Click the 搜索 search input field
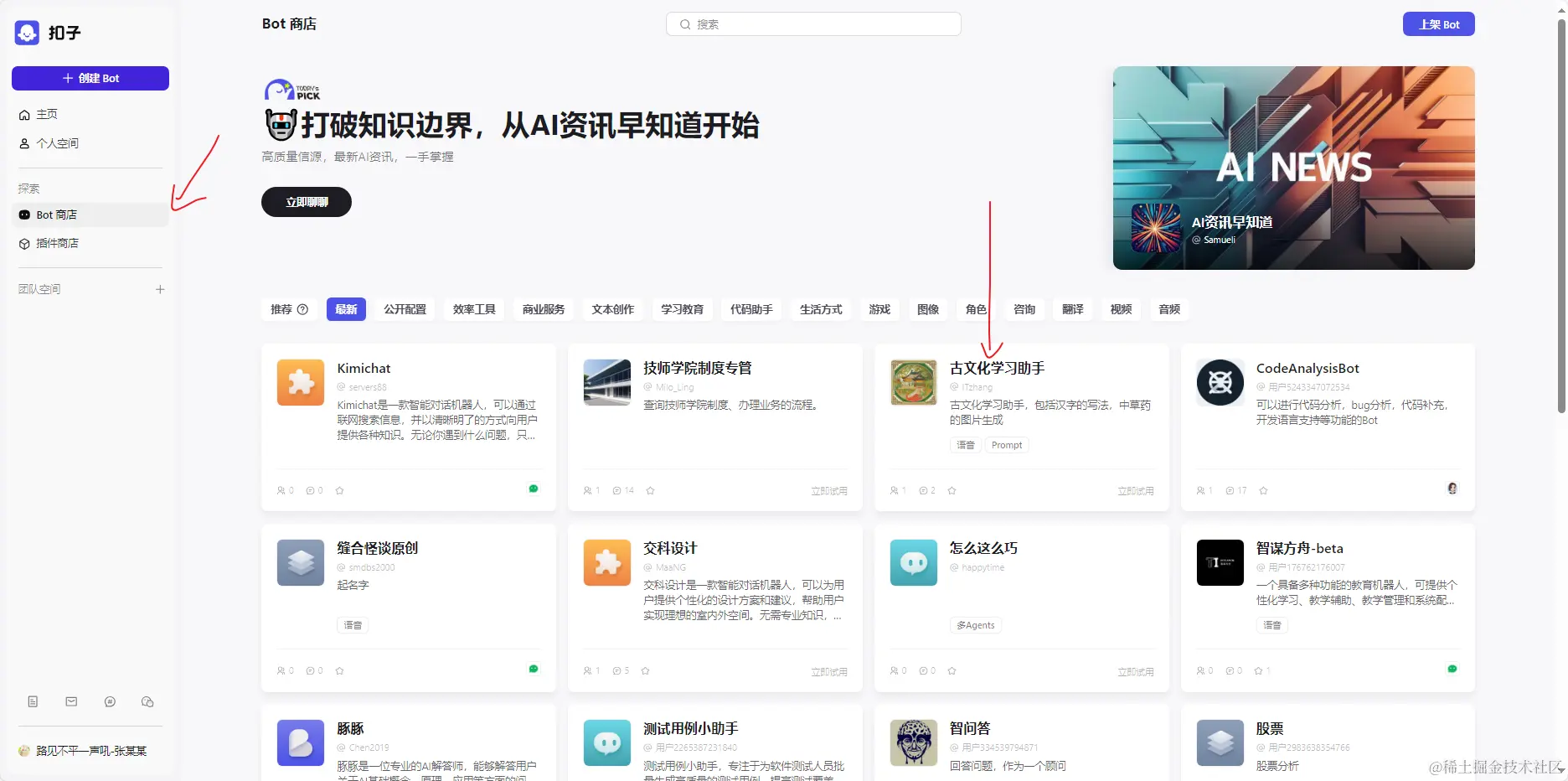The width and height of the screenshot is (1568, 781). pyautogui.click(x=813, y=24)
